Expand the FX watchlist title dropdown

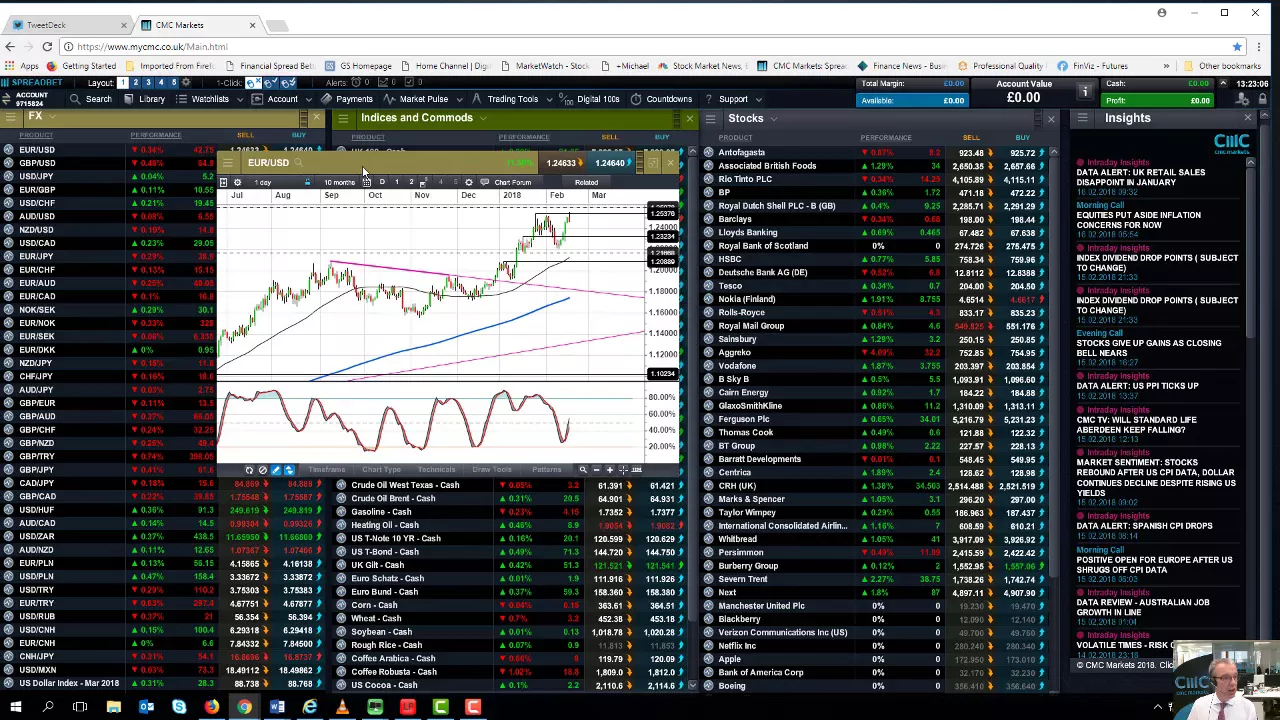(x=52, y=117)
